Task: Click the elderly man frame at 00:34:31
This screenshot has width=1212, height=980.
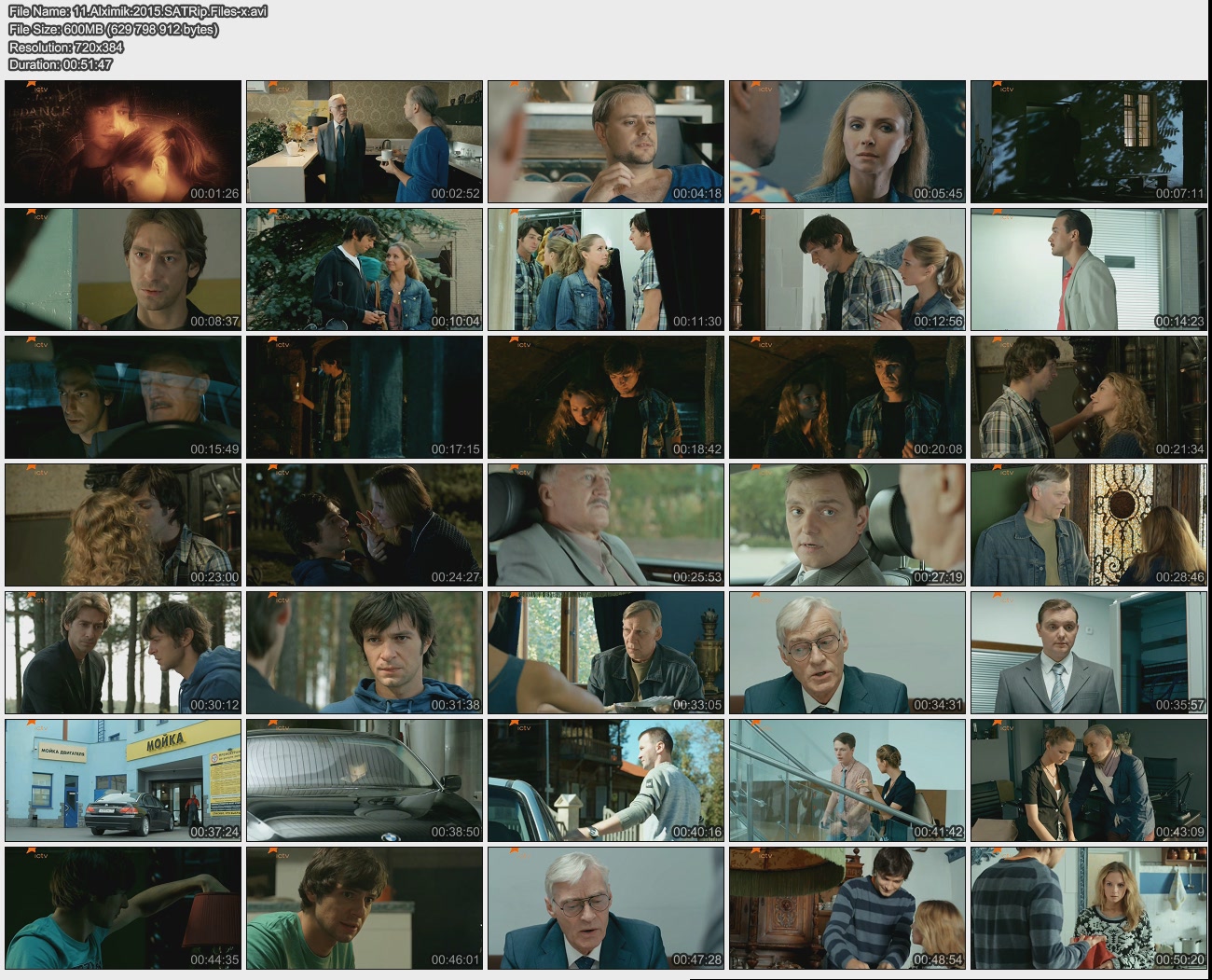Action: [x=847, y=653]
